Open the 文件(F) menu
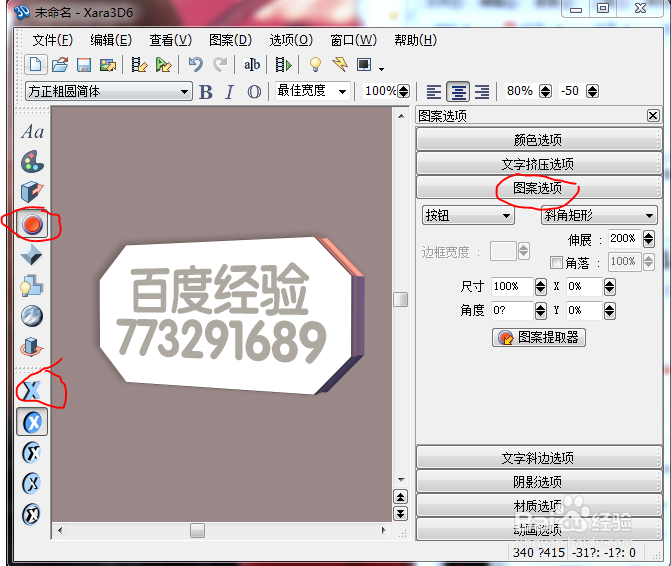The height and width of the screenshot is (566, 671). tap(53, 40)
